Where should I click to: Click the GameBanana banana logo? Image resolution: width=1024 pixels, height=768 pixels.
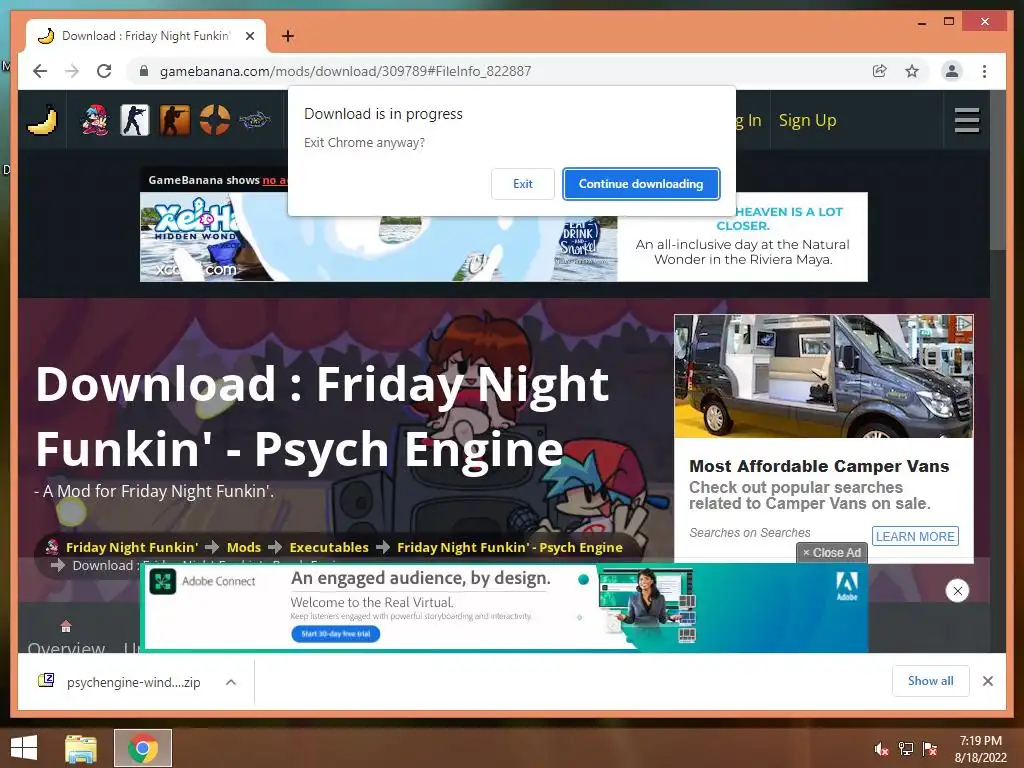(x=42, y=120)
